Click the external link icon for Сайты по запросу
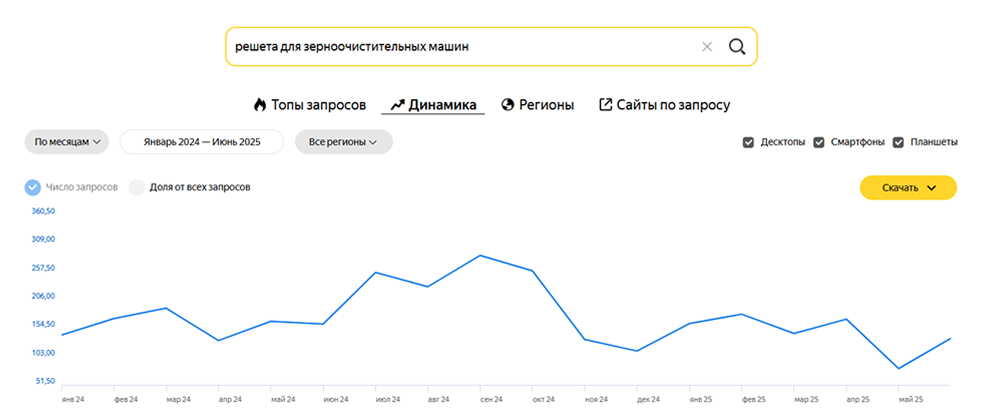Viewport: 981px width, 415px height. (605, 104)
